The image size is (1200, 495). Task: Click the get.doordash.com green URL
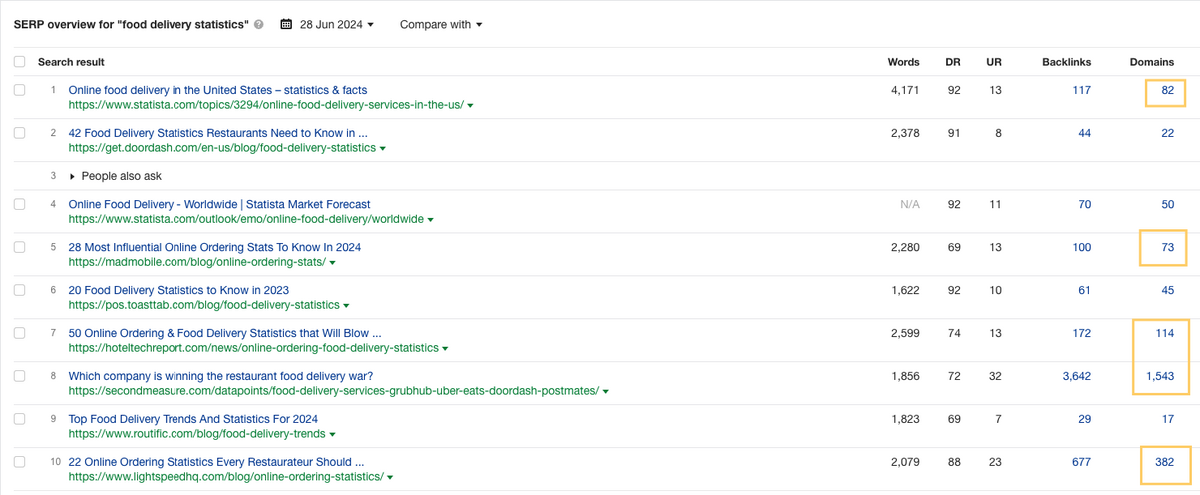222,148
